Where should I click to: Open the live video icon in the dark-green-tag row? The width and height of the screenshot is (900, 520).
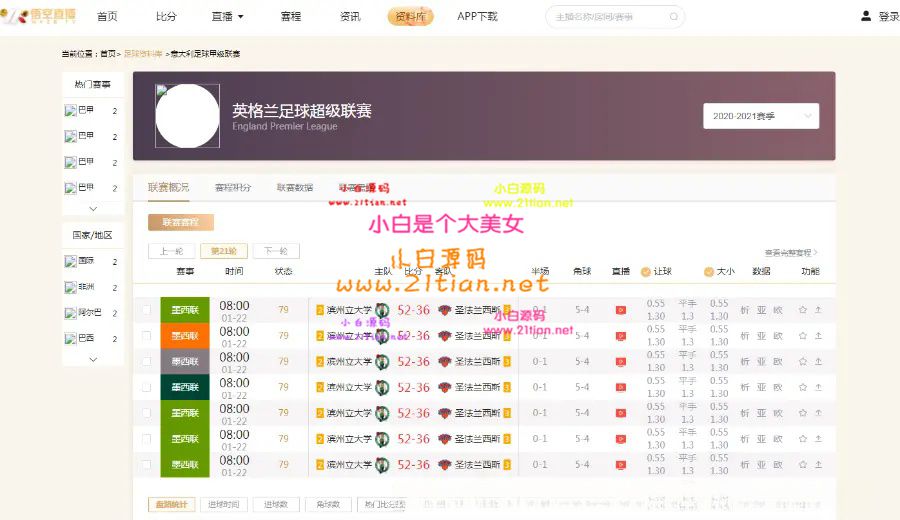pos(620,387)
